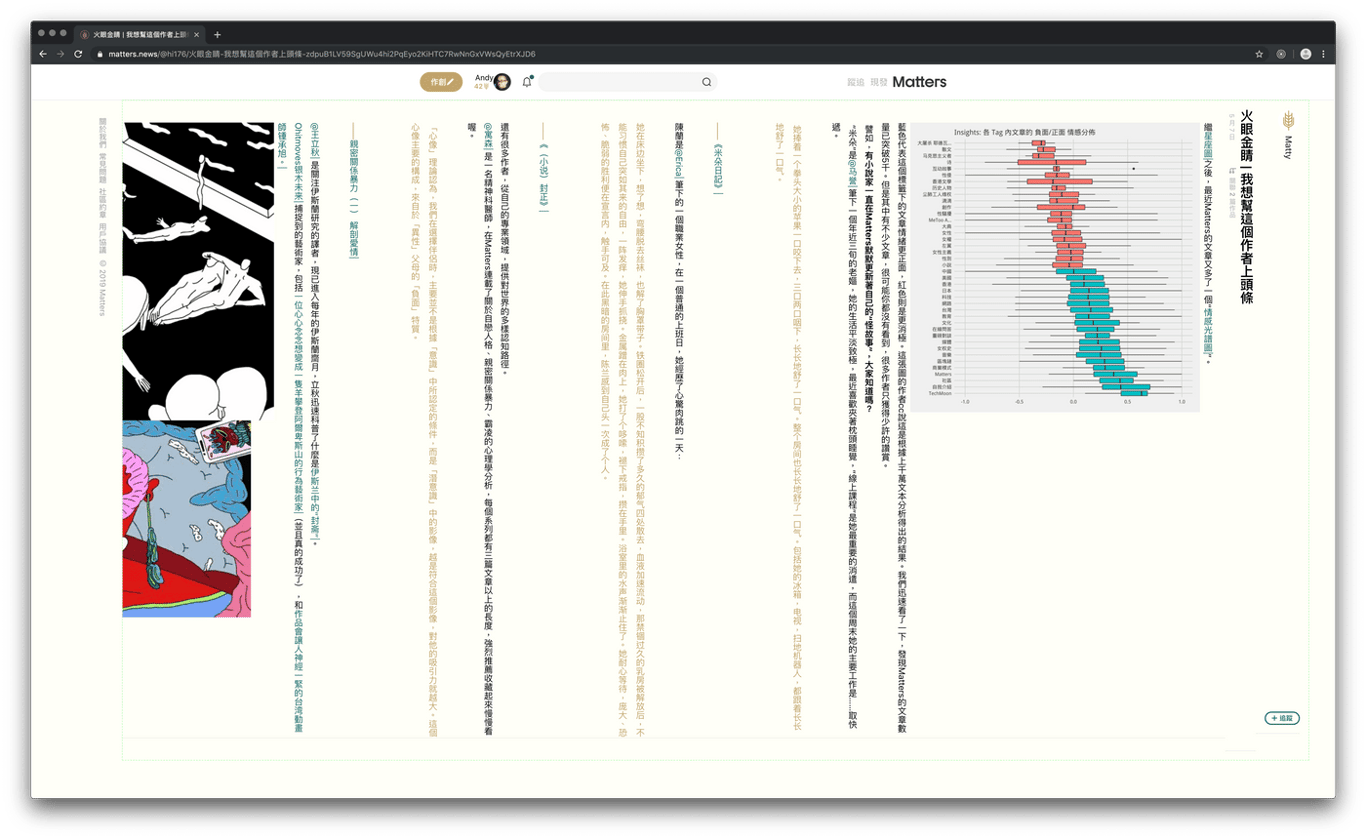
Task: Focus the site search field
Action: (x=628, y=82)
